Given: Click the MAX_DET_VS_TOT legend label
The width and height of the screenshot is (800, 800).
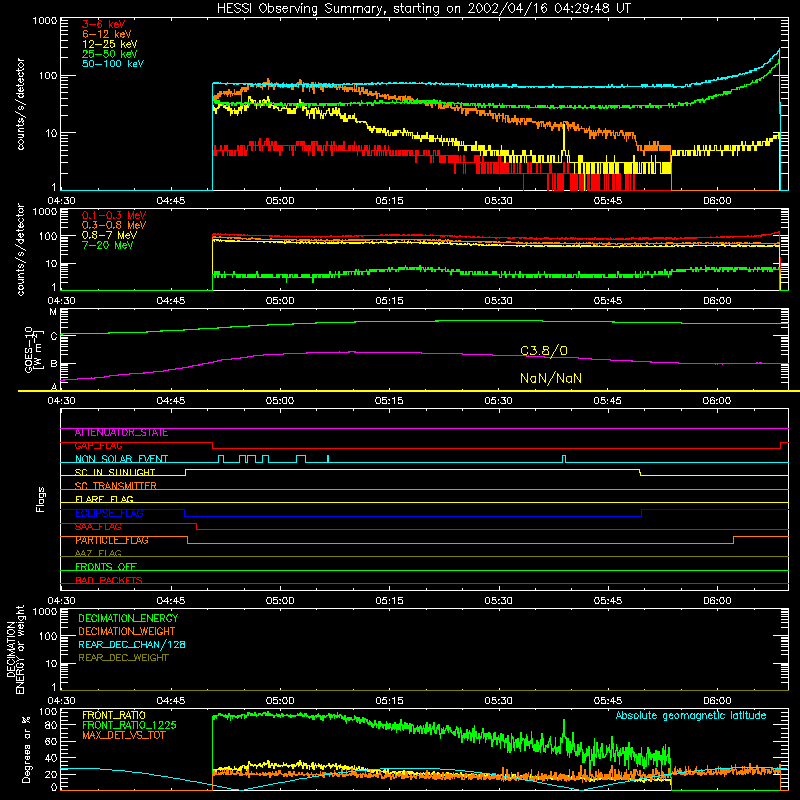Looking at the screenshot, I should coord(124,735).
